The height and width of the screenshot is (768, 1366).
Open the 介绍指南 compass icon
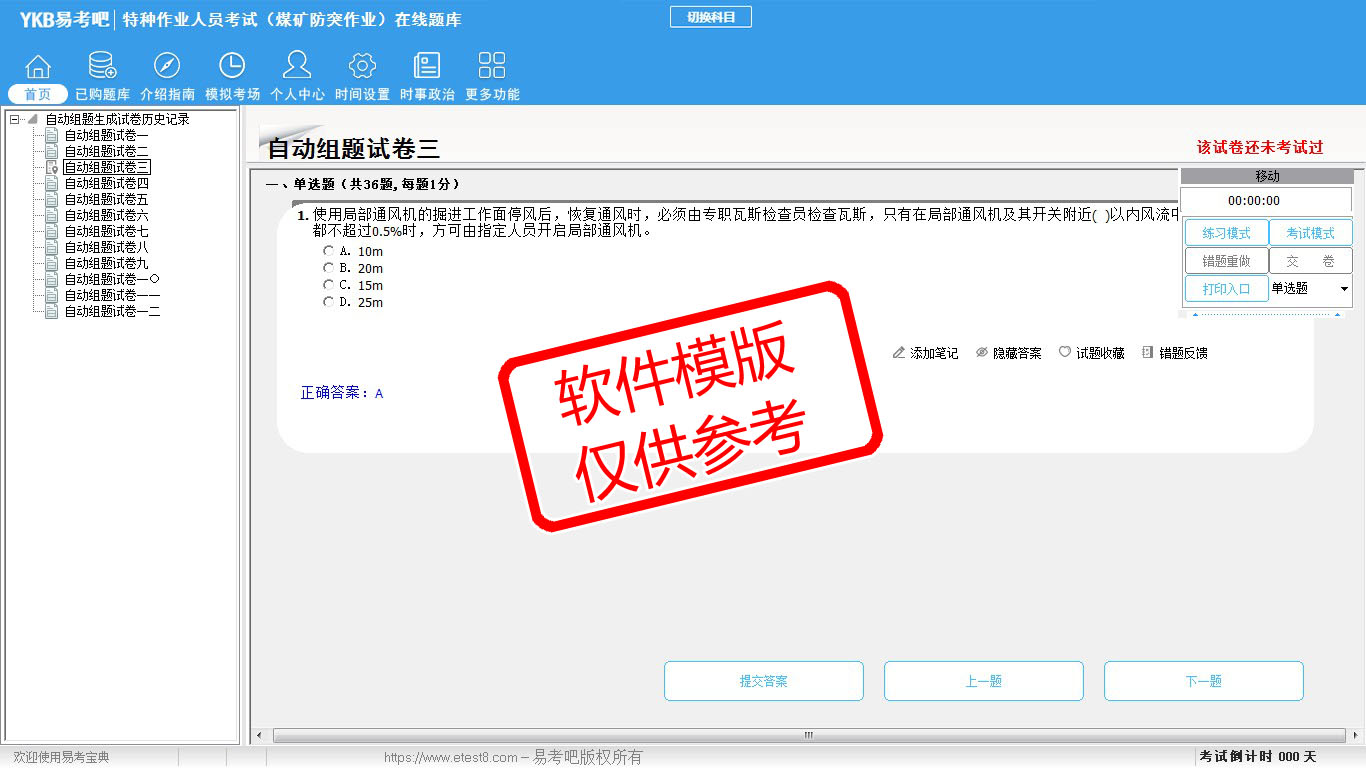(167, 67)
